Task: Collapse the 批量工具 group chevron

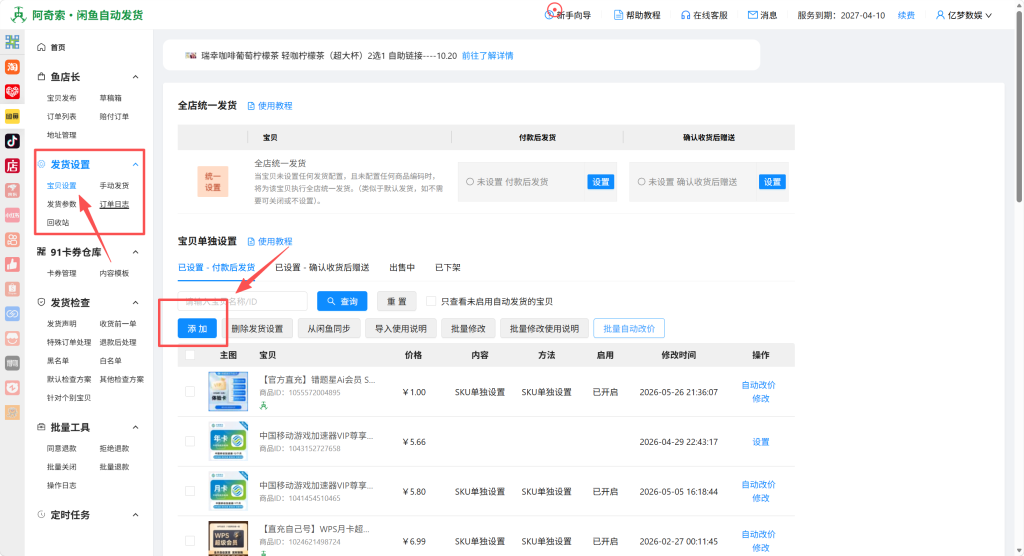Action: click(135, 427)
